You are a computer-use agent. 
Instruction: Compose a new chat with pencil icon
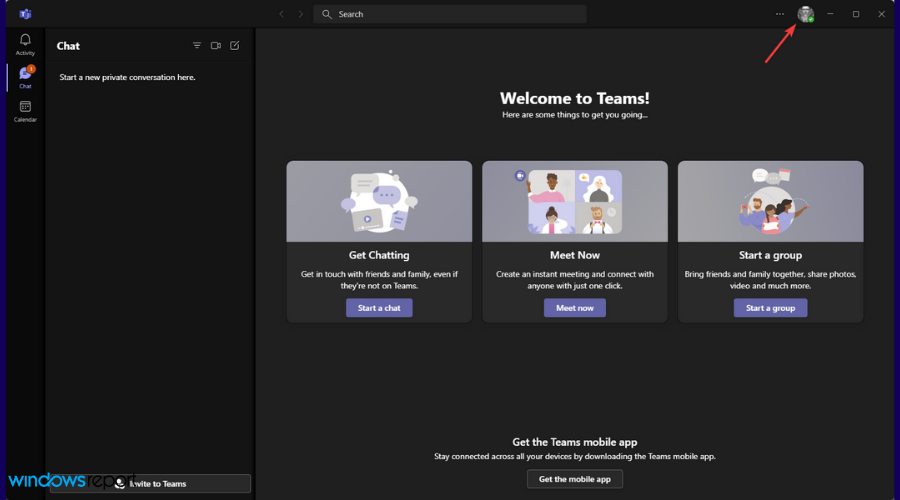(x=235, y=45)
